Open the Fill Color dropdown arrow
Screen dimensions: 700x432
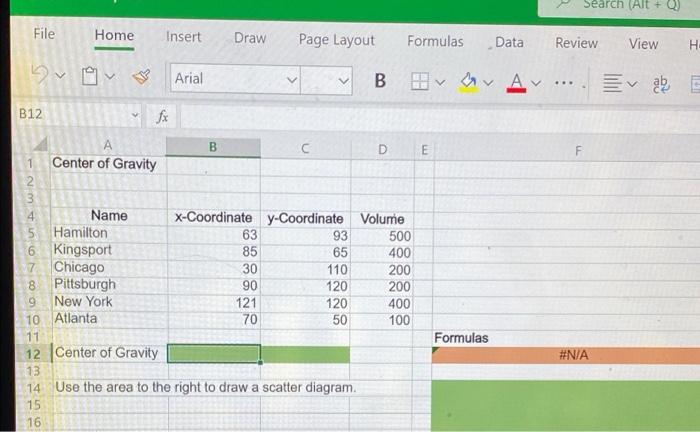(488, 83)
